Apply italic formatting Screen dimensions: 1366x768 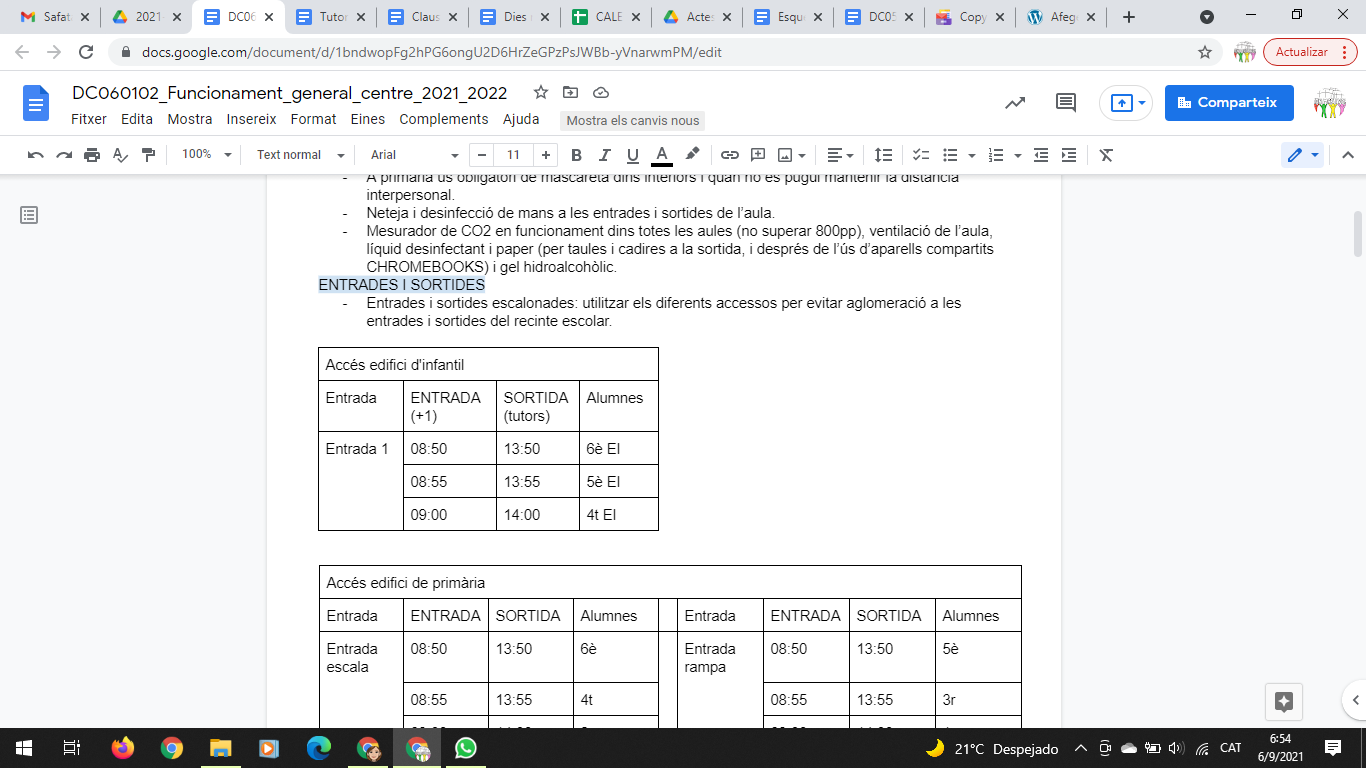[x=604, y=155]
